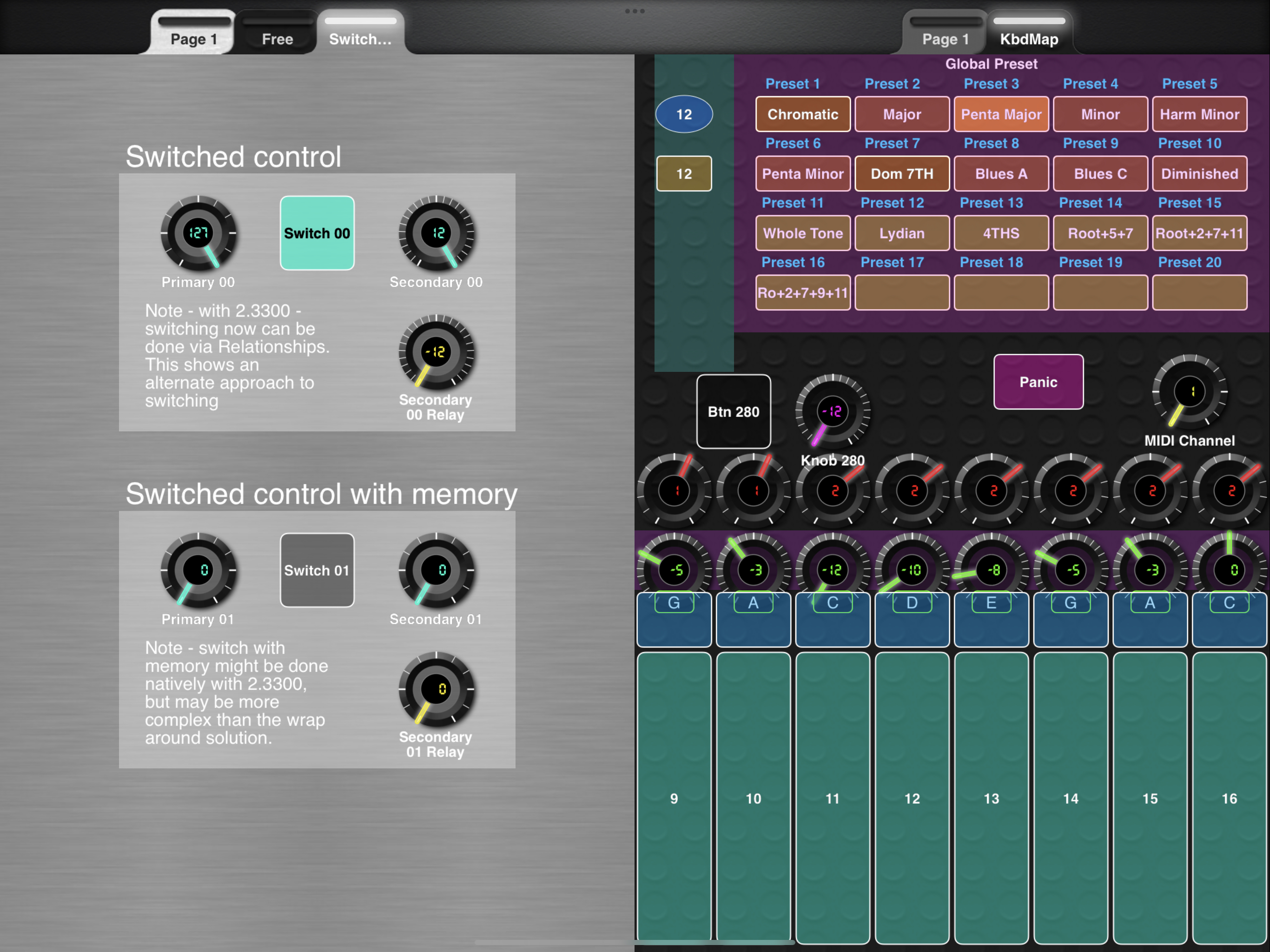
Task: Click the olive square 12 indicator
Action: pyautogui.click(x=684, y=173)
